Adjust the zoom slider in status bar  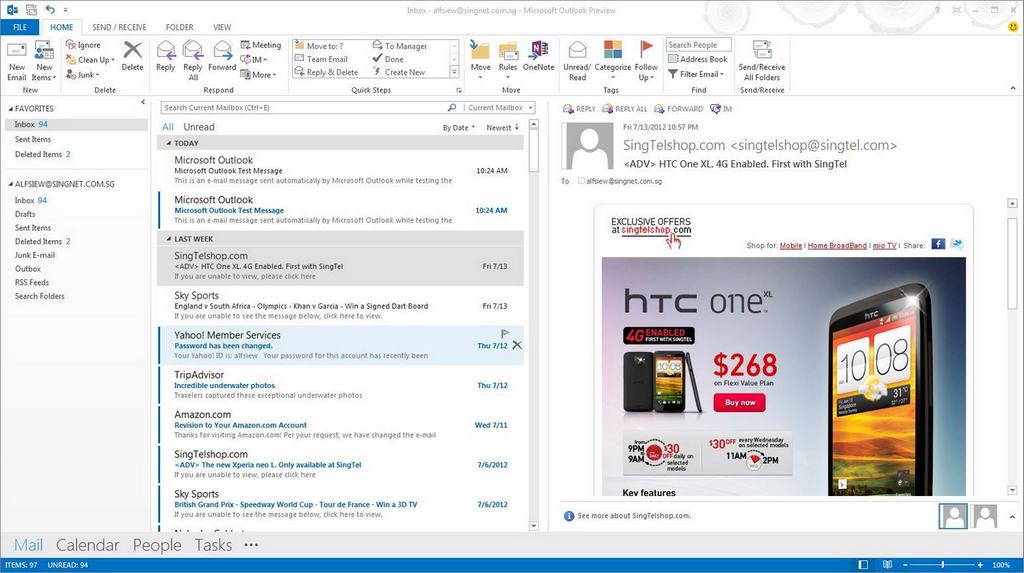(x=942, y=565)
